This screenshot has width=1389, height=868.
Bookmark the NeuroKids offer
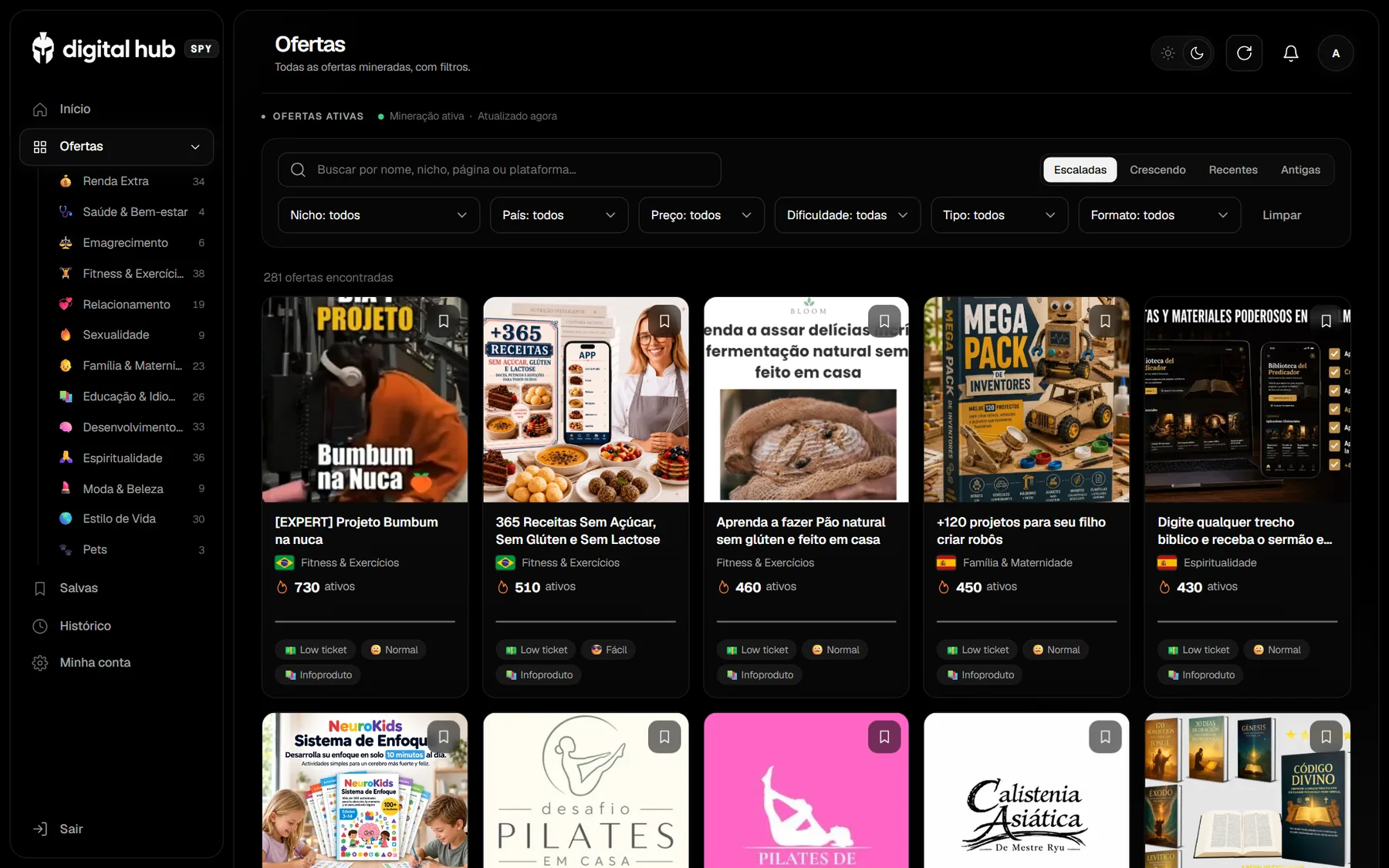pos(444,737)
